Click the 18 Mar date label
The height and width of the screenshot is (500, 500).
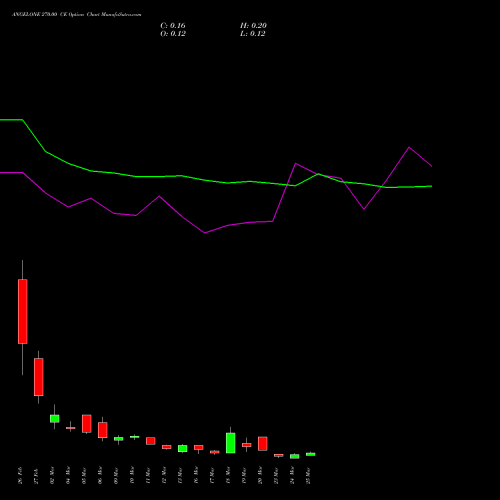pos(228,476)
